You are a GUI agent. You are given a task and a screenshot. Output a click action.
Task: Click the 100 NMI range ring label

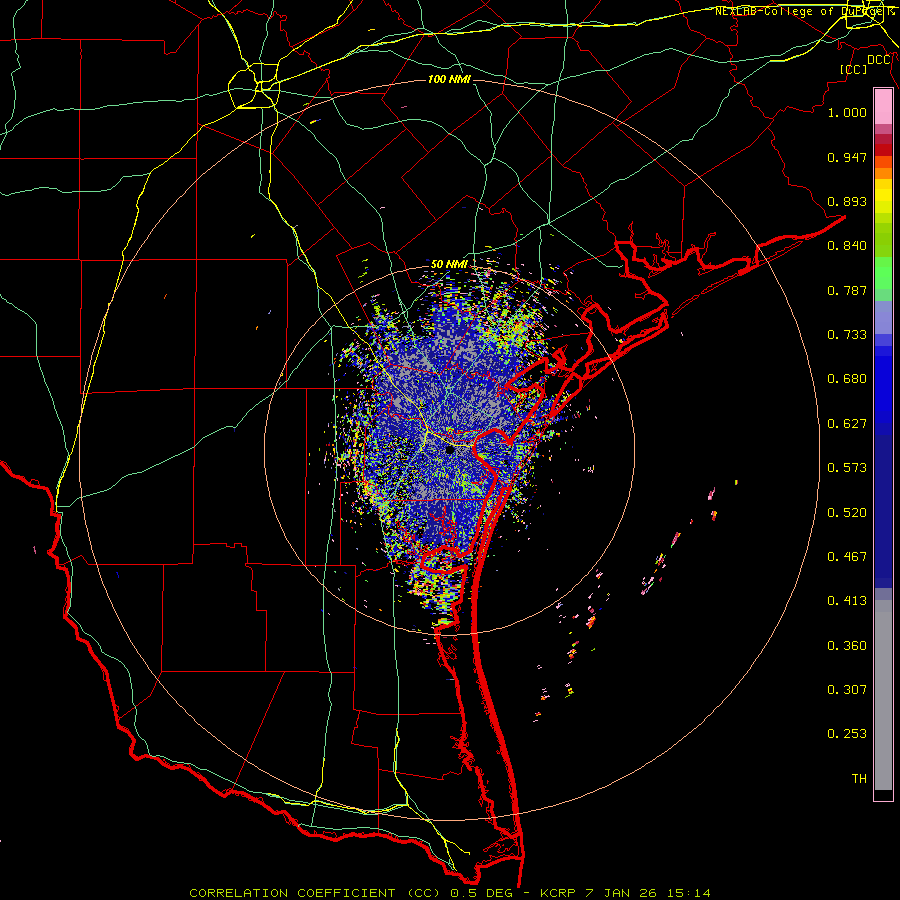click(x=449, y=79)
